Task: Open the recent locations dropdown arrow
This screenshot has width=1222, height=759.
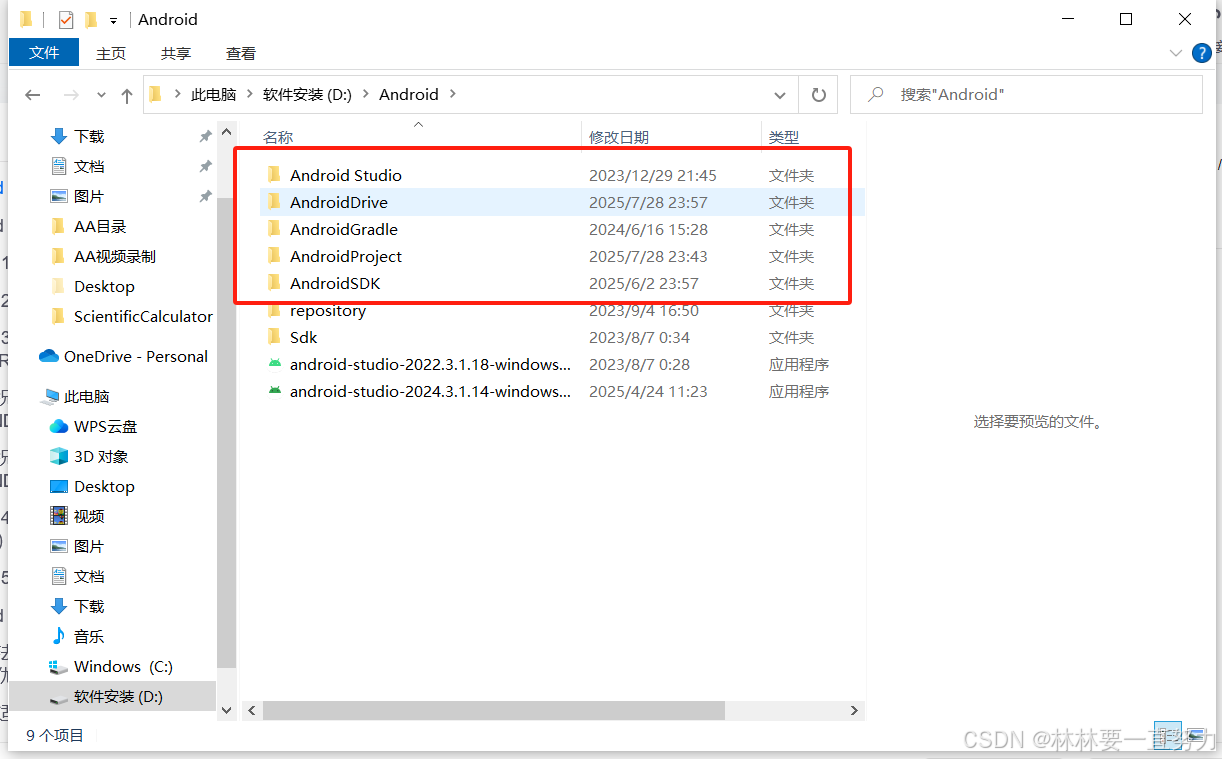Action: pos(101,95)
